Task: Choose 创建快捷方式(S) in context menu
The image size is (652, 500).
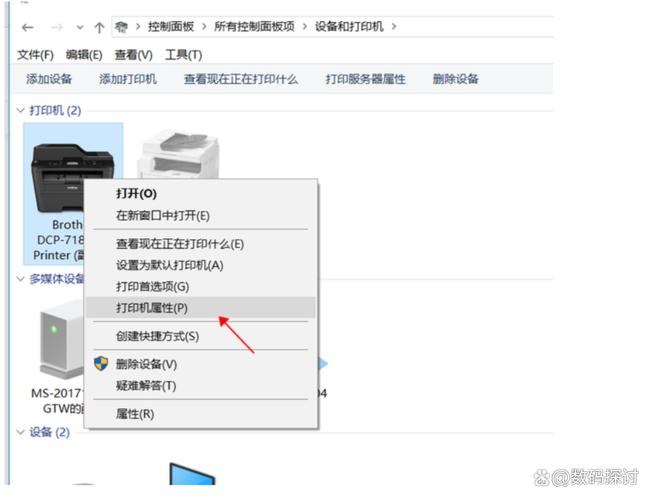Action: (x=200, y=336)
